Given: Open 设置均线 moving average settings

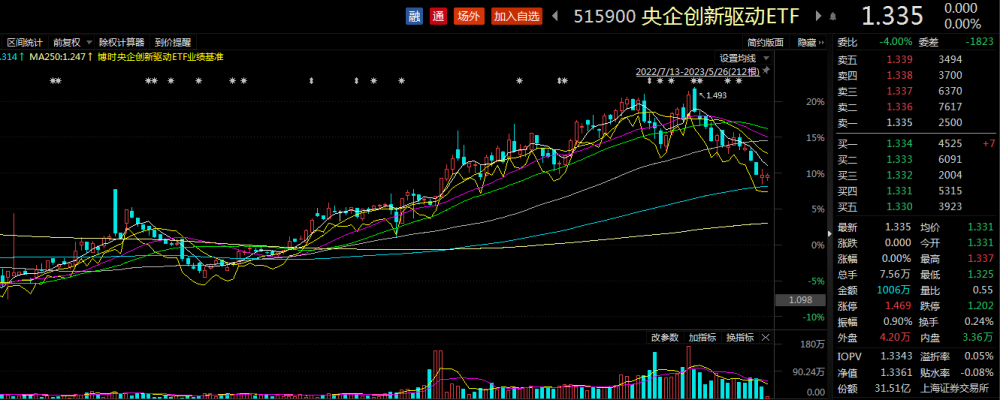Looking at the screenshot, I should [737, 57].
